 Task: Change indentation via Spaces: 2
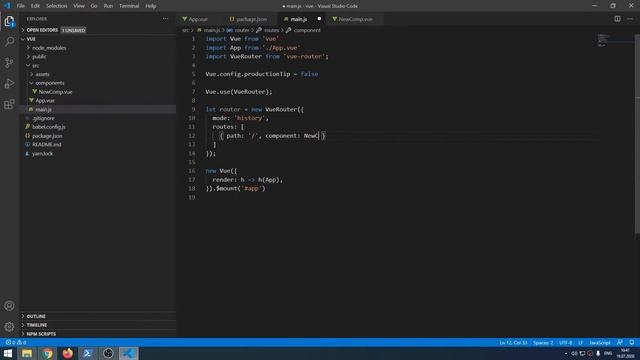pos(543,342)
